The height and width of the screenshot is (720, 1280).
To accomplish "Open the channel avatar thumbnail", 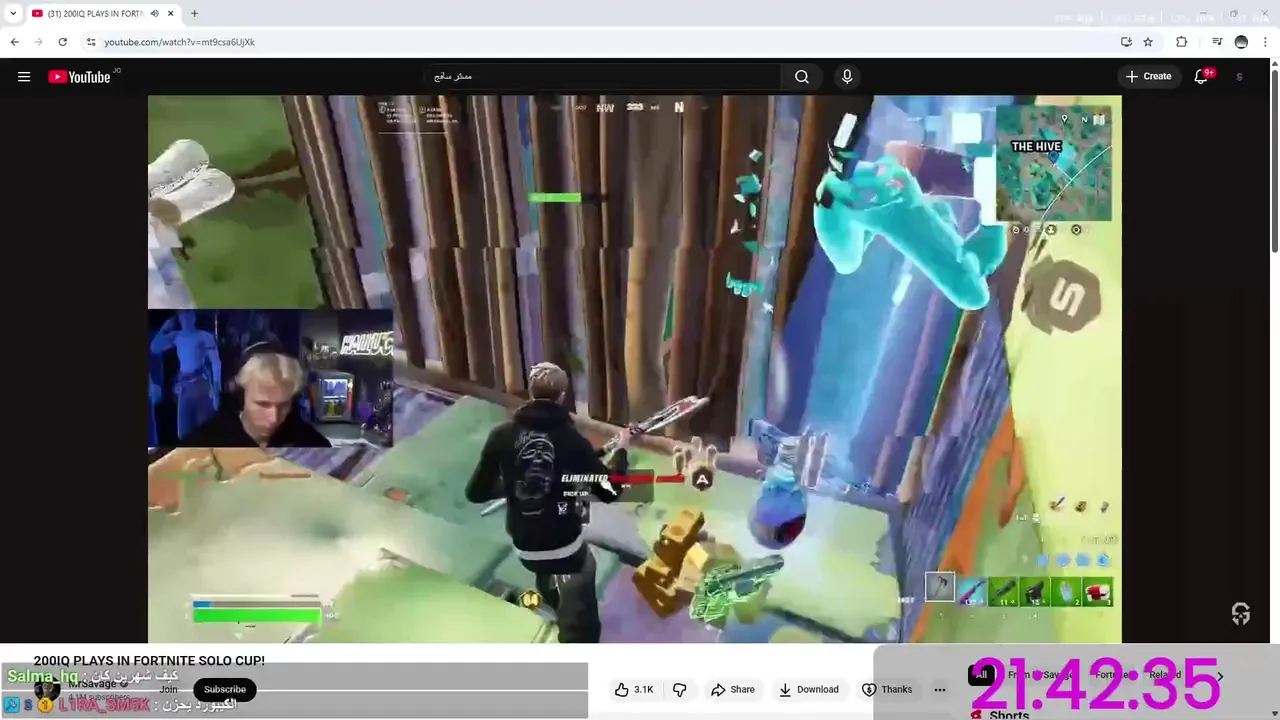I will point(47,690).
